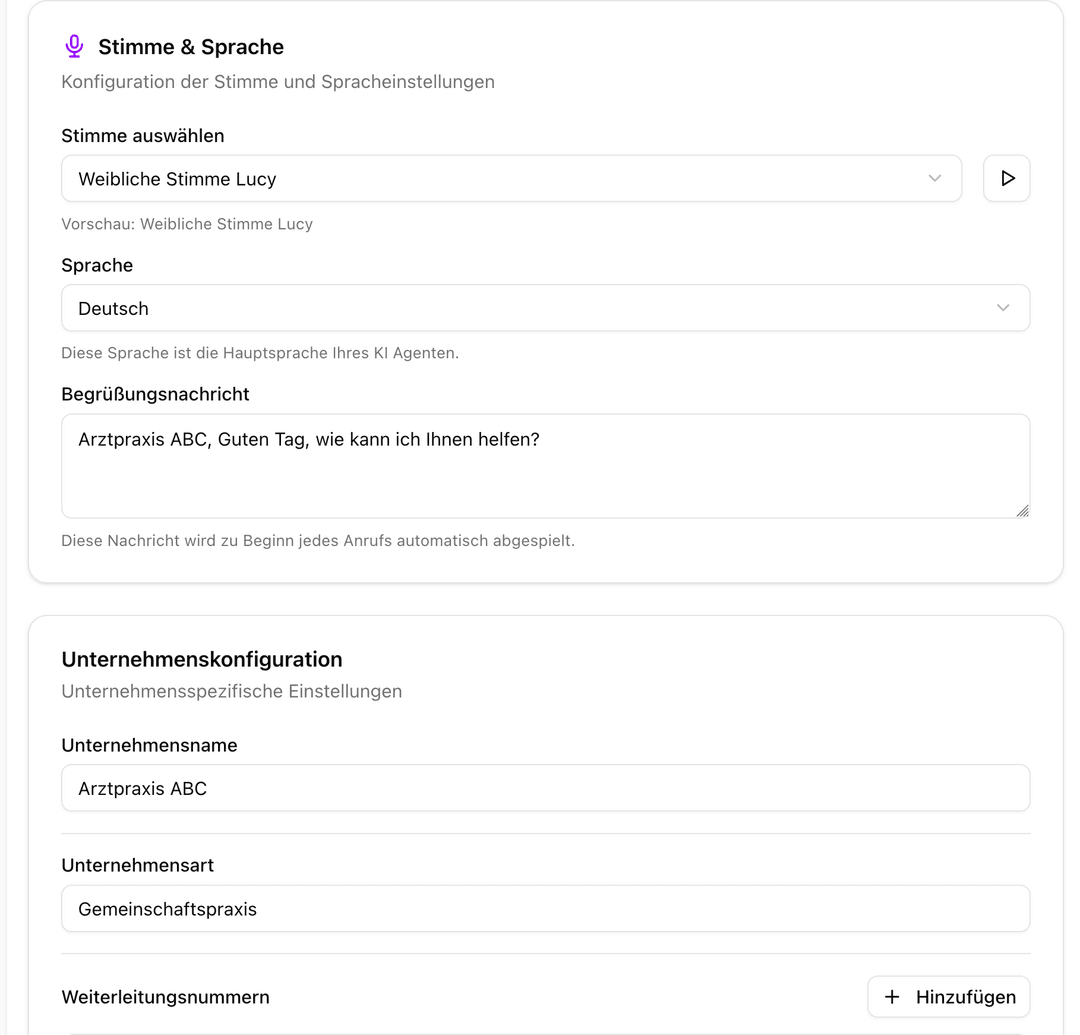Click the Unternehmenskonfiguration section heading

(x=202, y=659)
